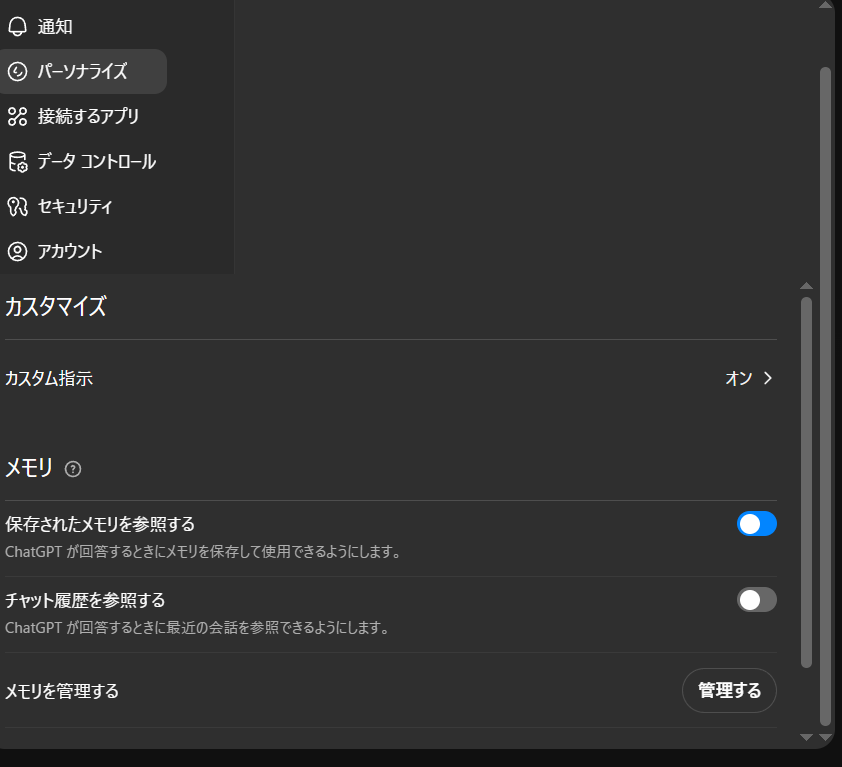Open the アカウント settings tab
This screenshot has width=842, height=767.
(83, 251)
